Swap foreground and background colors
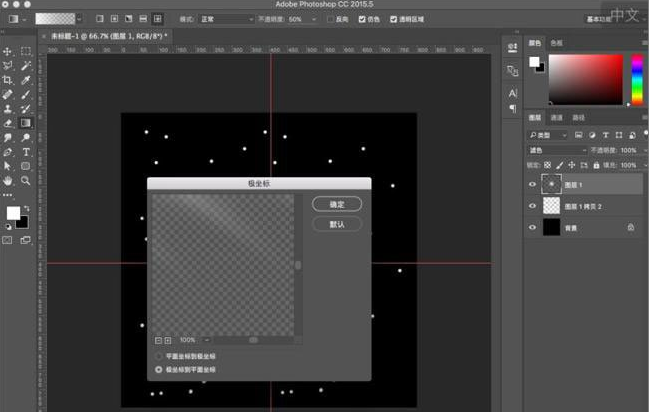 coord(27,208)
